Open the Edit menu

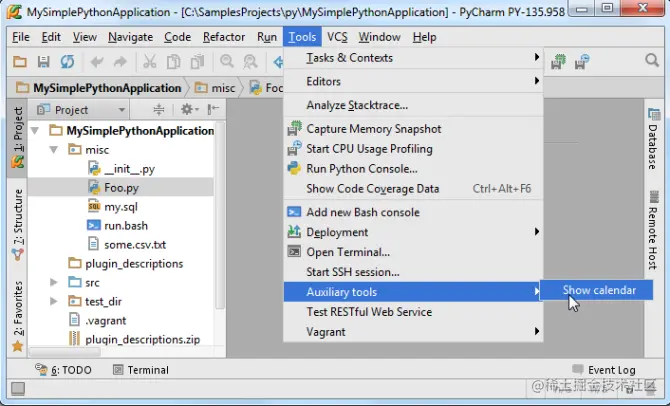pyautogui.click(x=51, y=37)
